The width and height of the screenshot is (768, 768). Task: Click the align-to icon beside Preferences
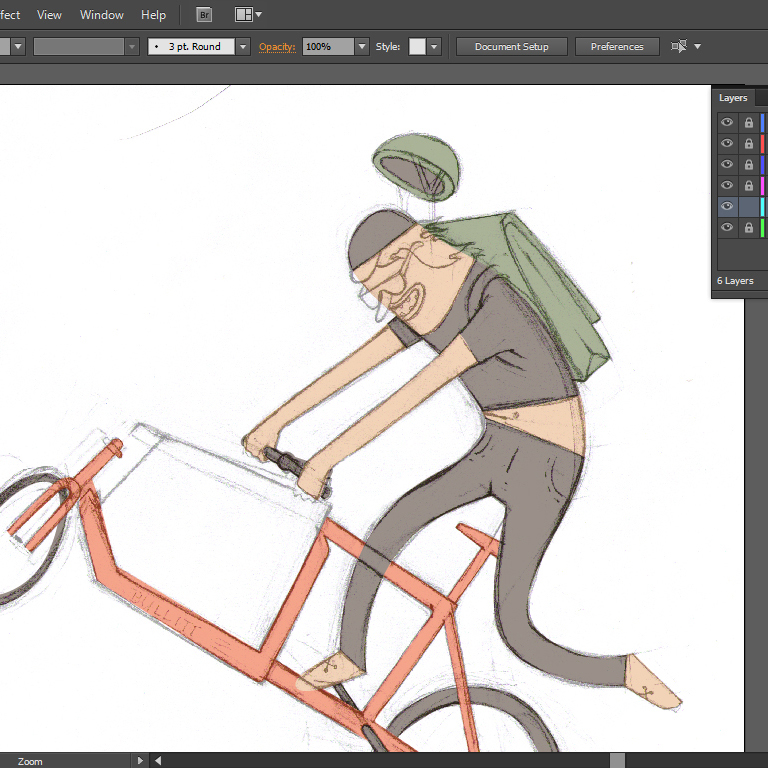point(680,47)
